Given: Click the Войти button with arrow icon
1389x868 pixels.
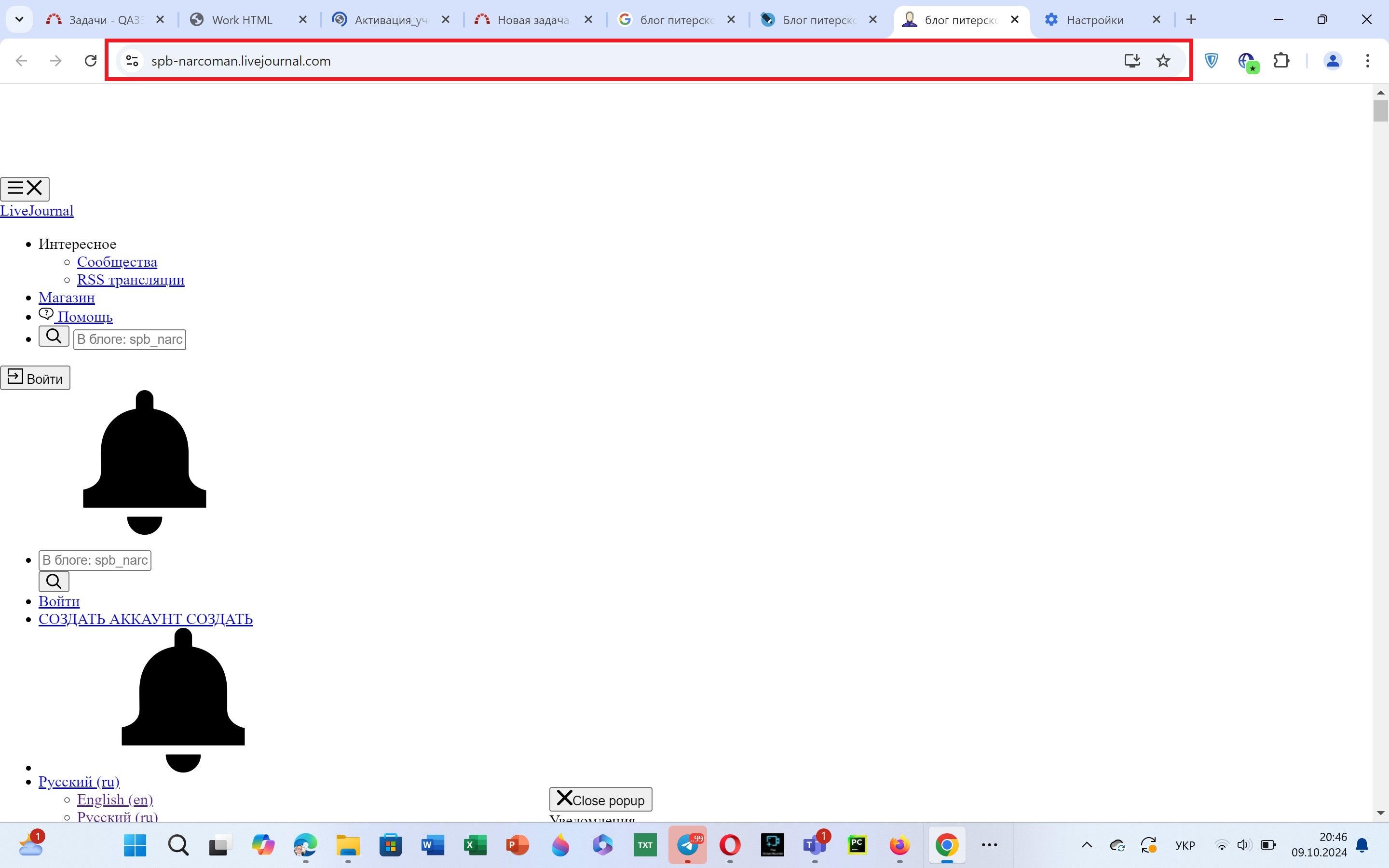Looking at the screenshot, I should coord(35,379).
